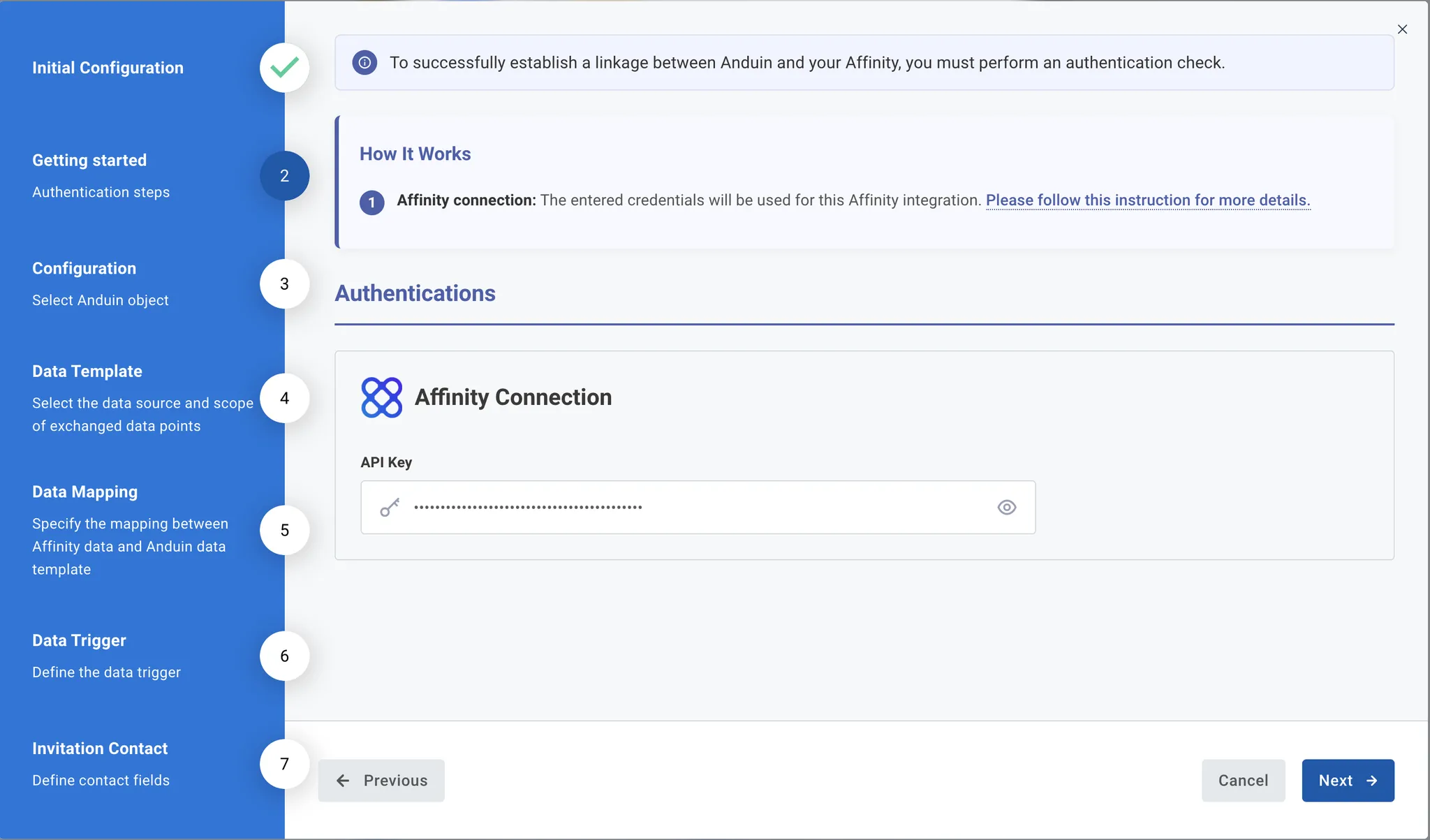
Task: Open step 5 Data Mapping circle
Action: pos(284,530)
